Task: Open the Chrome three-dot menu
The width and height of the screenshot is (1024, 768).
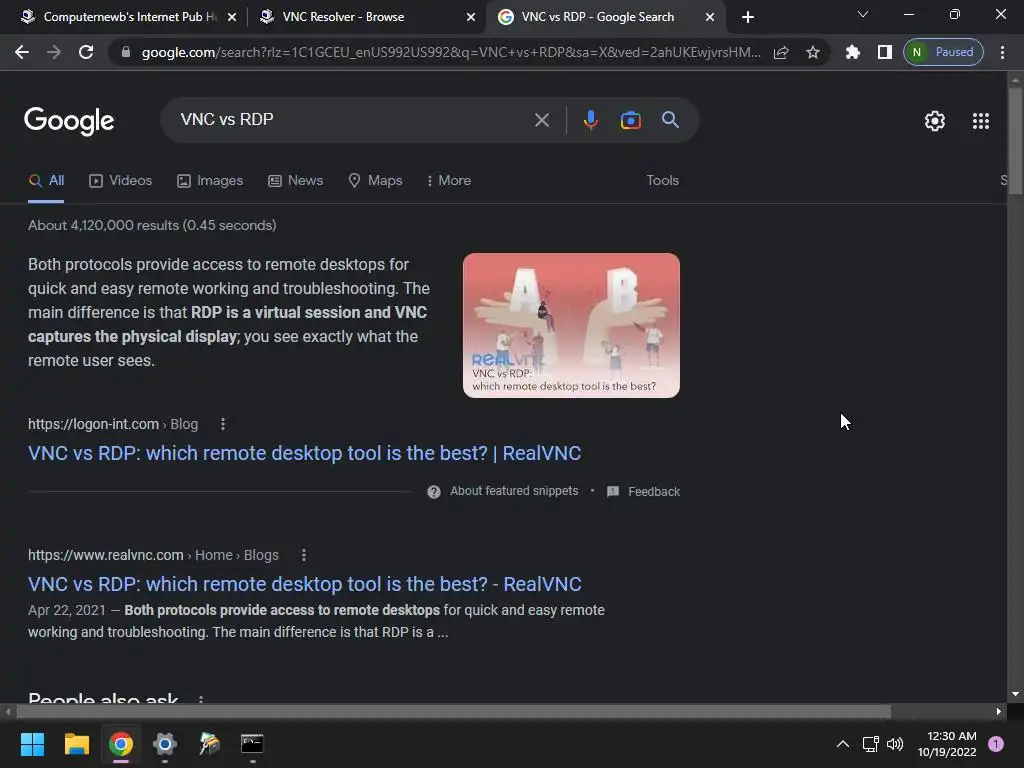Action: pos(1002,52)
